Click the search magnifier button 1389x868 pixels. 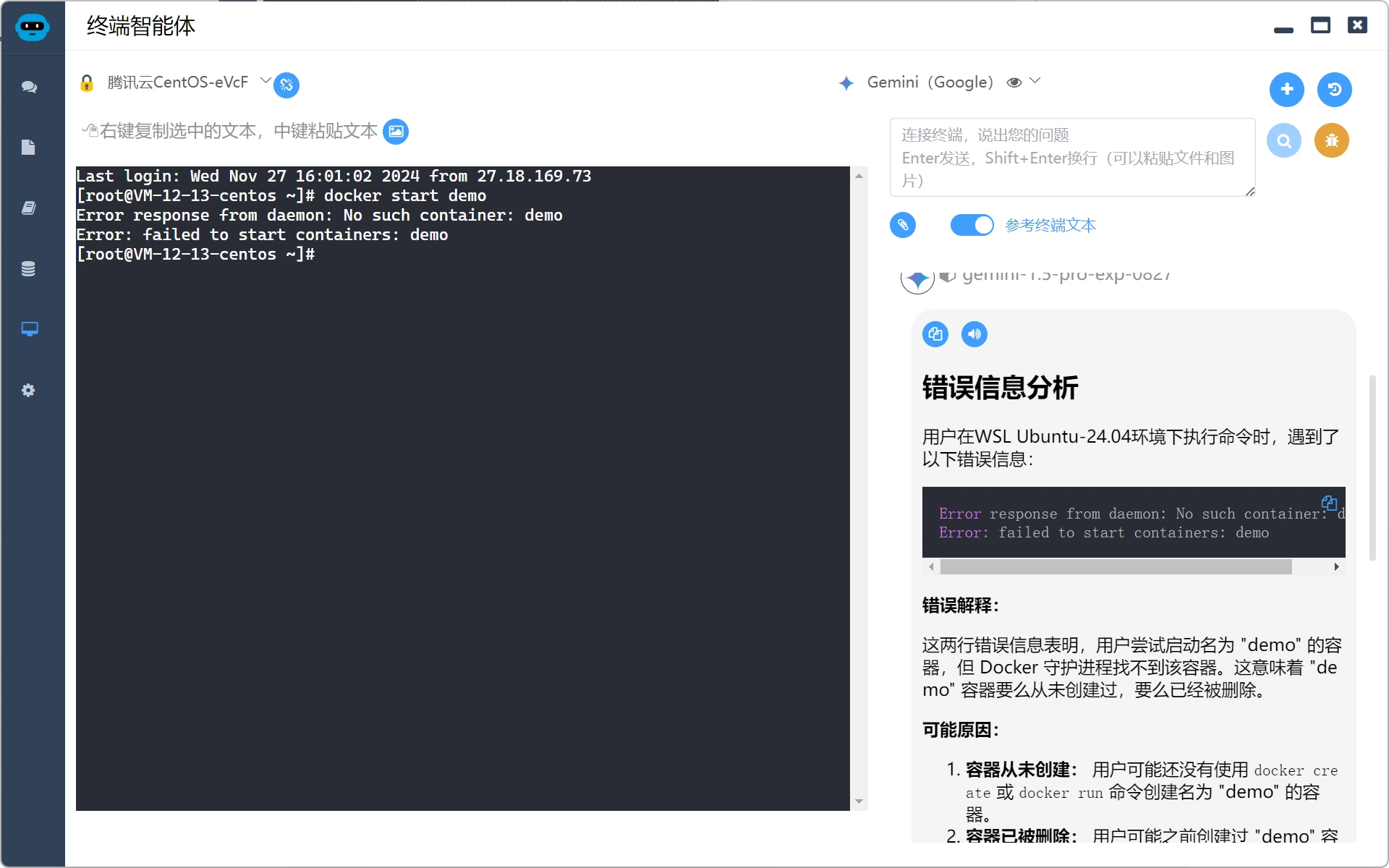coord(1284,140)
